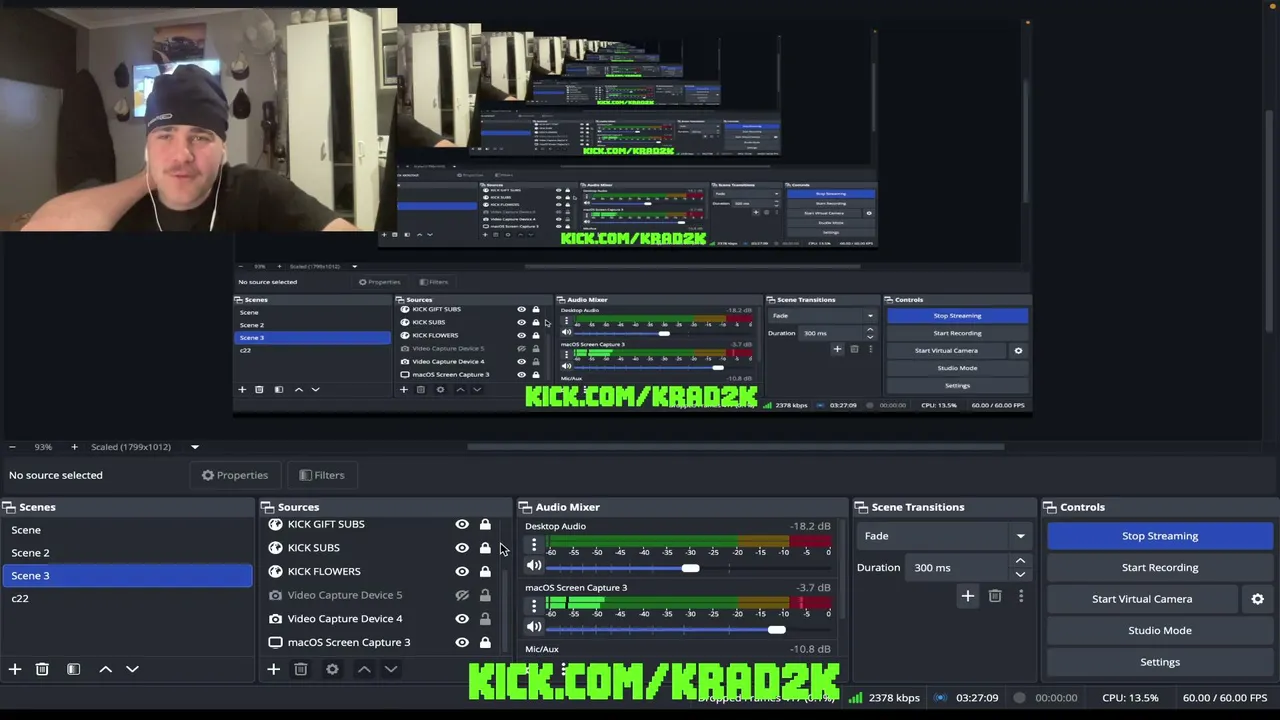Hide the KICK GIFT SUBS source
Screen dimensions: 1280x720
462,524
